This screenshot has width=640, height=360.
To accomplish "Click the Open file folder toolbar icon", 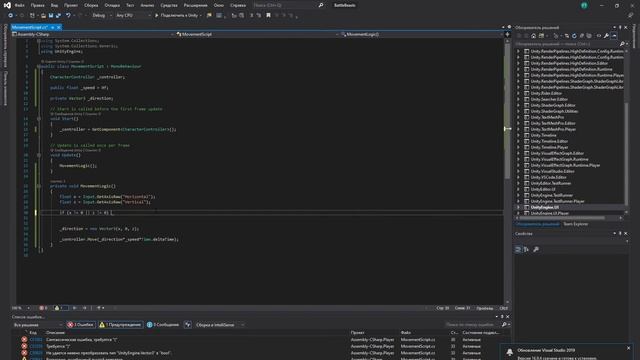I will 43,16.
